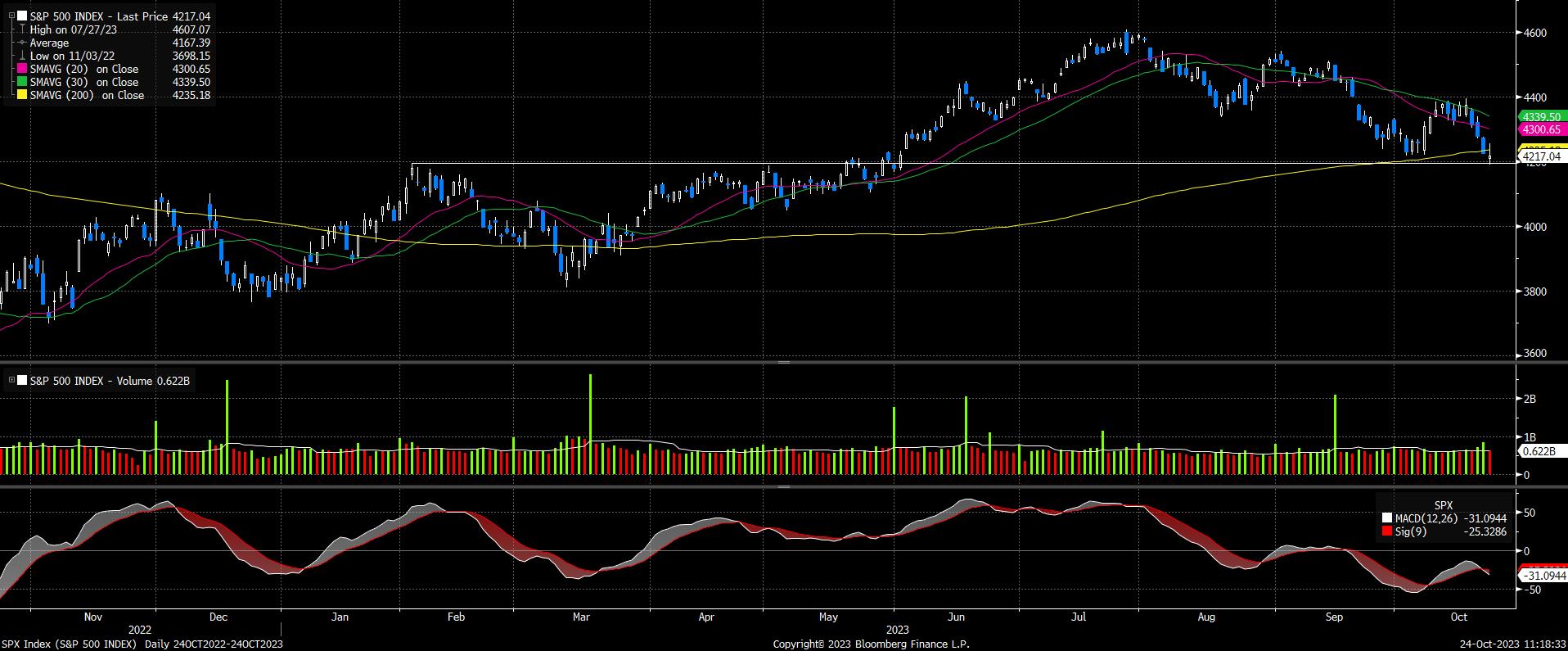This screenshot has height=651, width=1568.
Task: Open the yellow SMAVG (200) color swatch
Action: pos(22,95)
